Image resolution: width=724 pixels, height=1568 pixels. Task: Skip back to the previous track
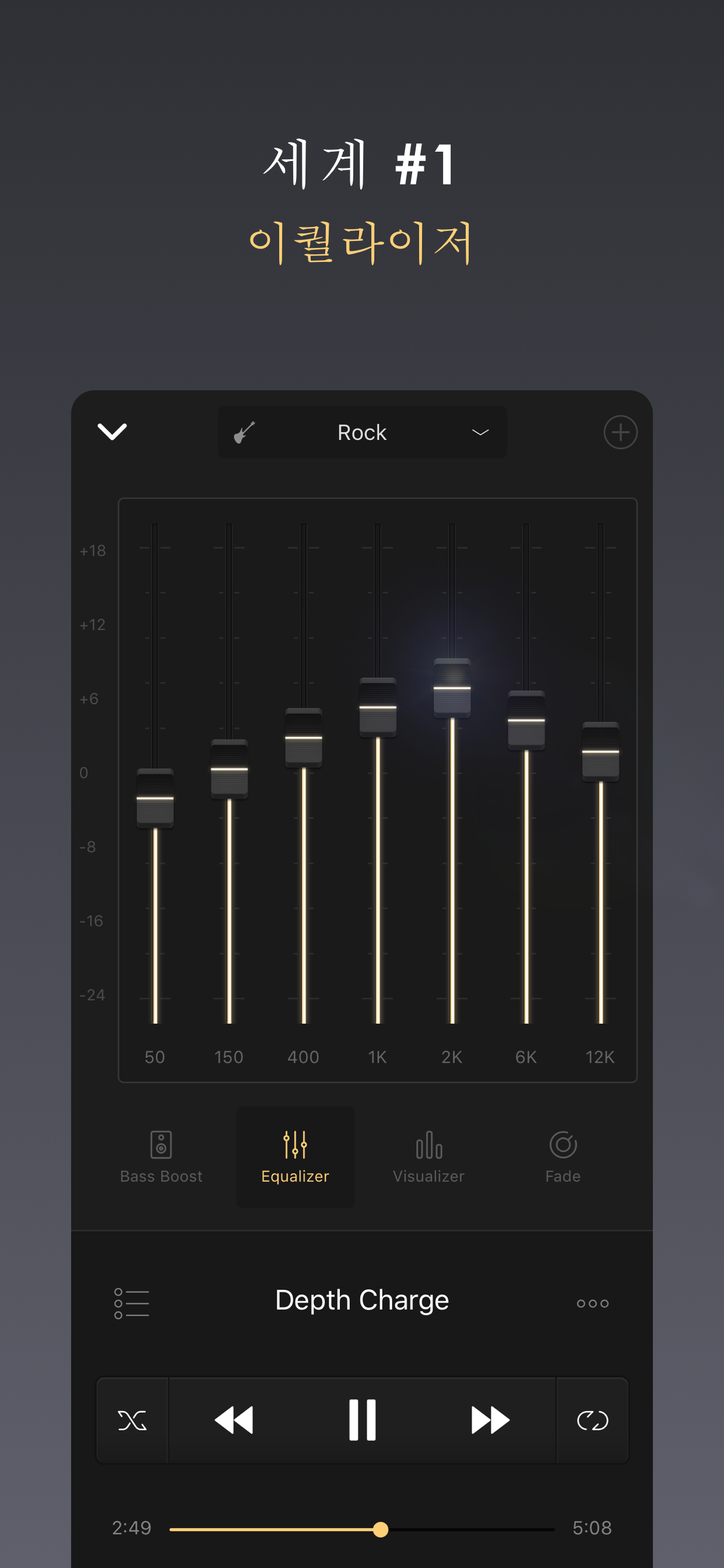click(x=234, y=1420)
